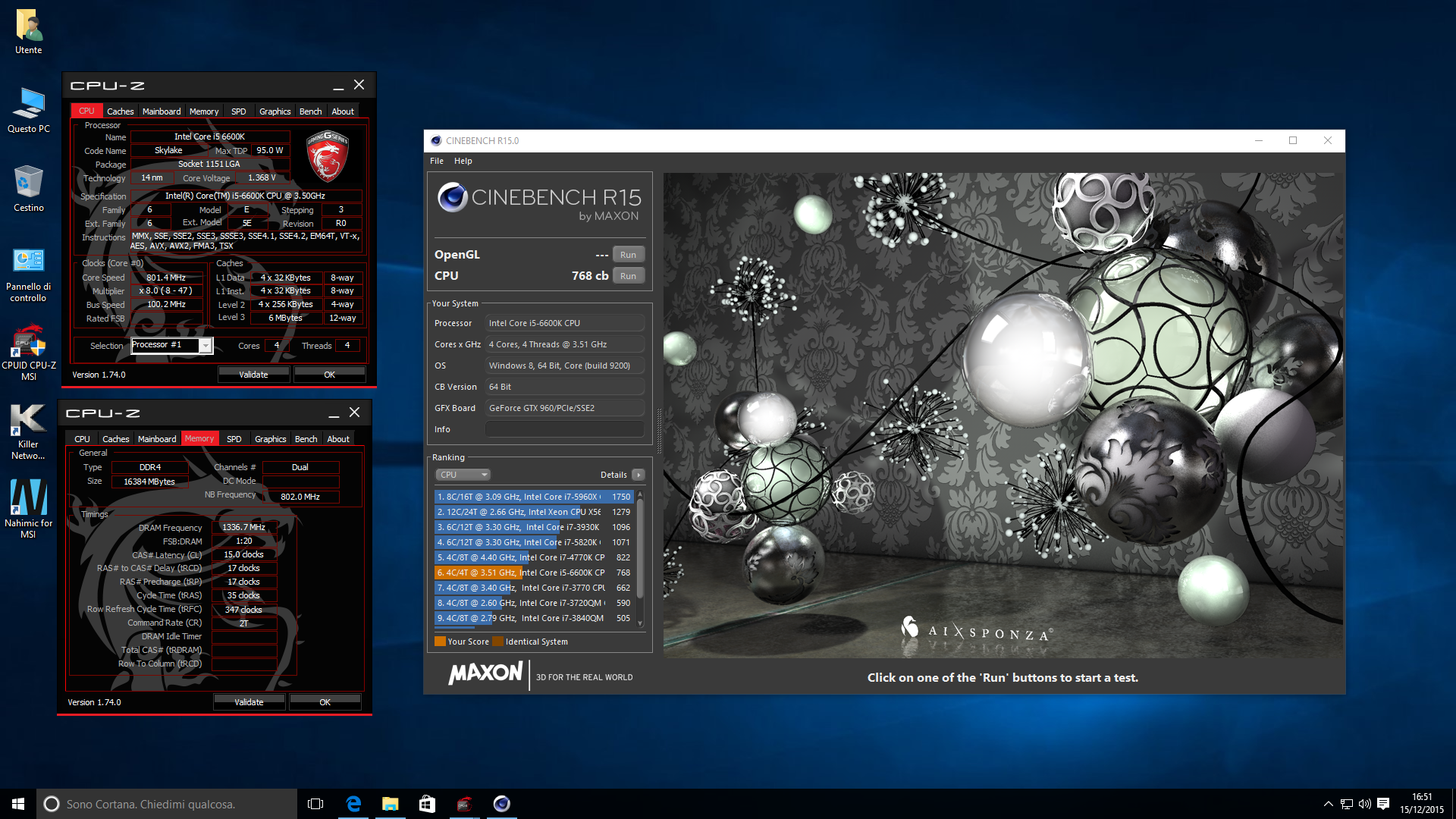1456x819 pixels.
Task: Click the Info input field in Cinebench
Action: coord(565,429)
